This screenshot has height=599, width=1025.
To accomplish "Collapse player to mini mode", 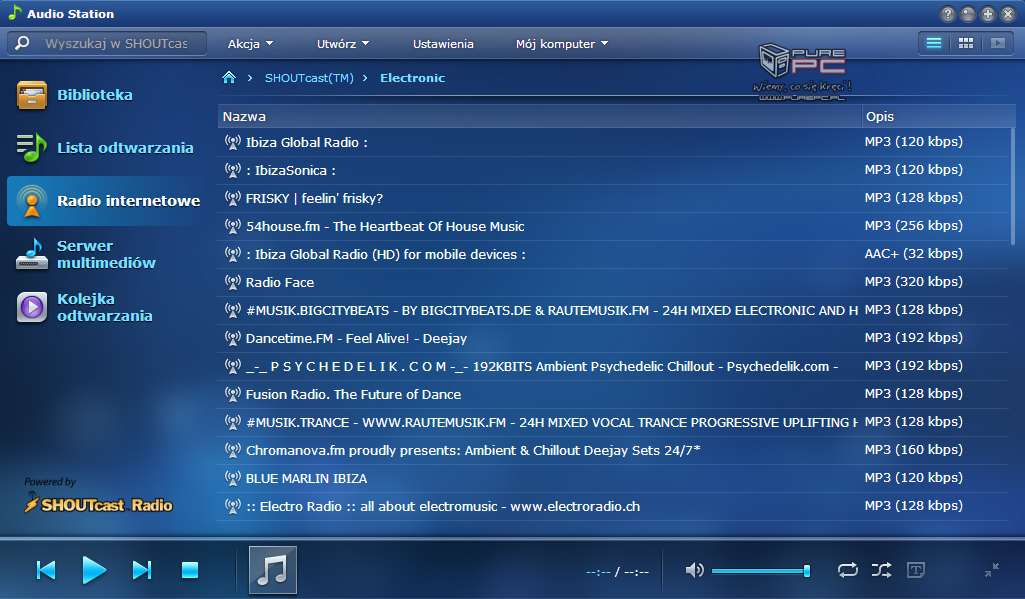I will (x=992, y=570).
